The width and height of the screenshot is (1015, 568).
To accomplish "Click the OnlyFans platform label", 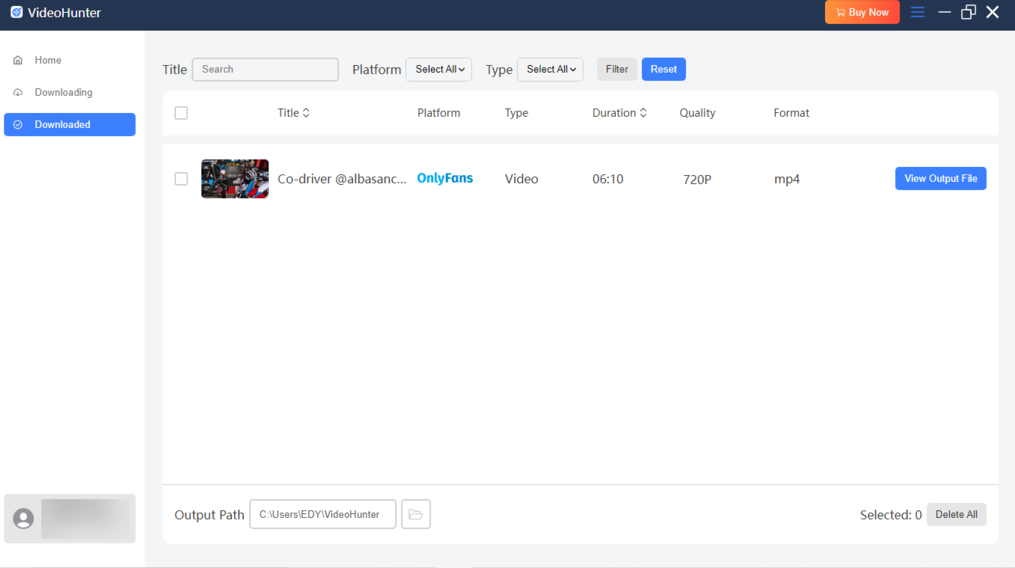I will coord(445,178).
